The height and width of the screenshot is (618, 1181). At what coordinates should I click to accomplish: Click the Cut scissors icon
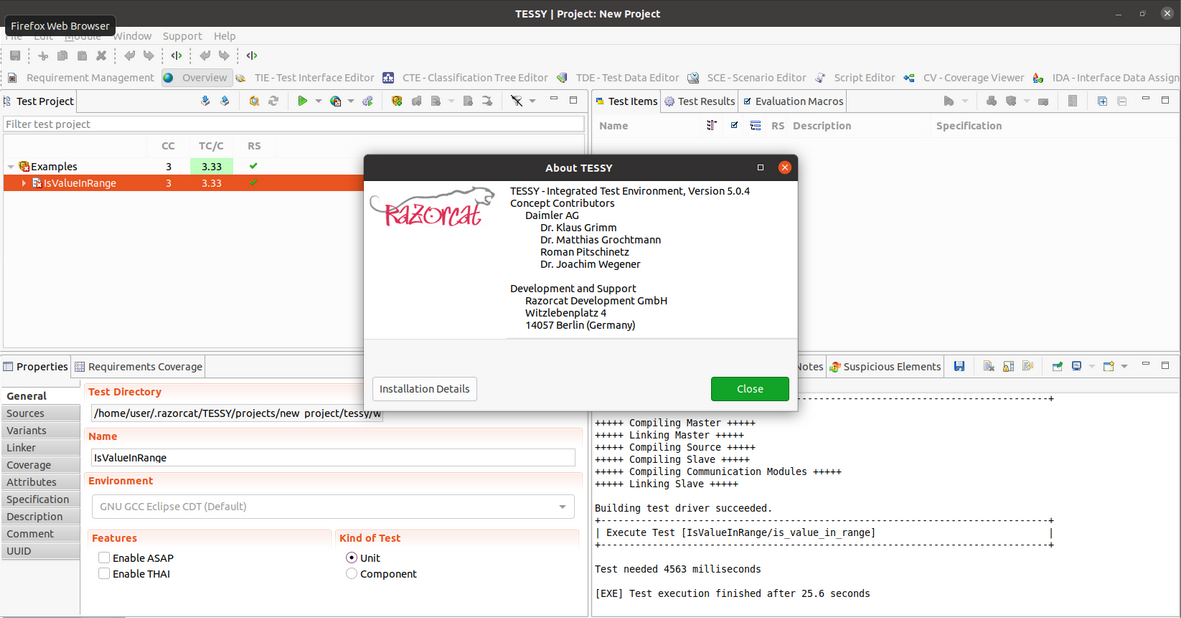[x=43, y=56]
